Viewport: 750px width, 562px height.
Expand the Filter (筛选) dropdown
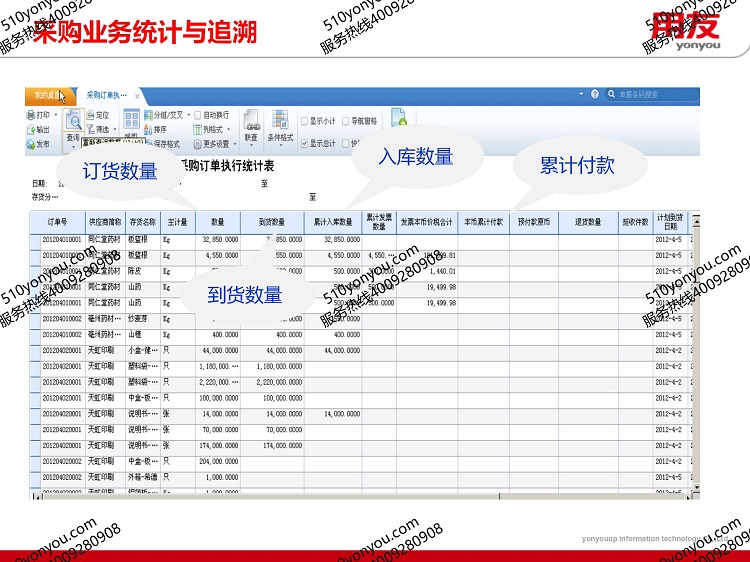tap(115, 129)
